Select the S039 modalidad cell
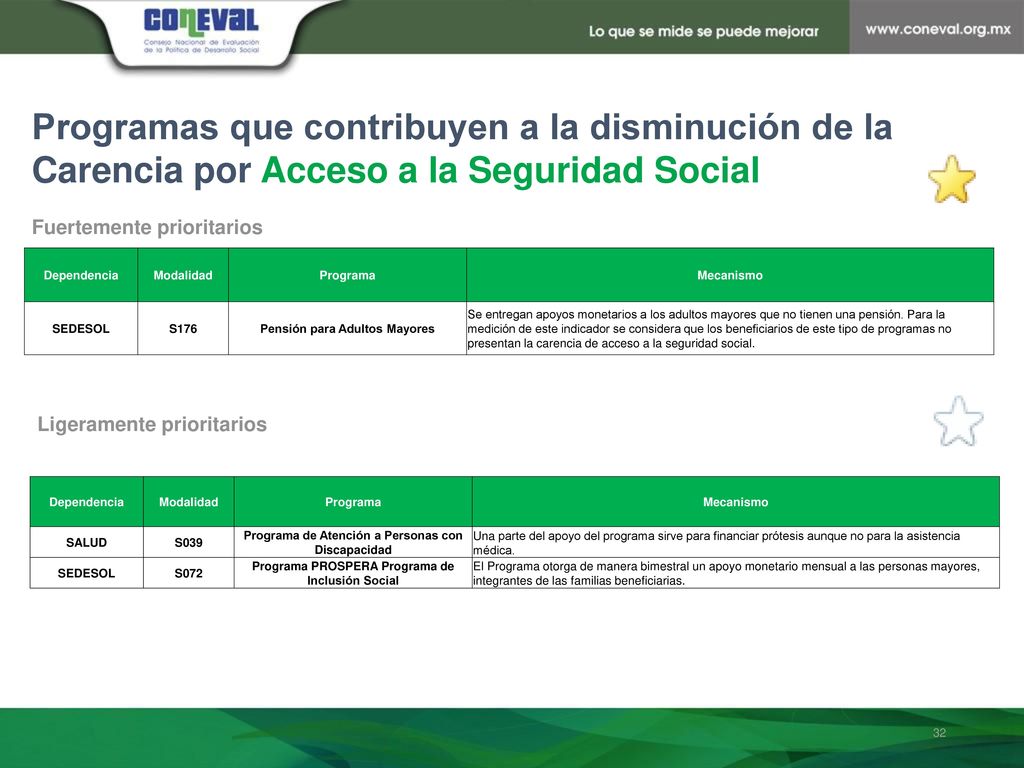Image resolution: width=1024 pixels, height=768 pixels. [189, 542]
